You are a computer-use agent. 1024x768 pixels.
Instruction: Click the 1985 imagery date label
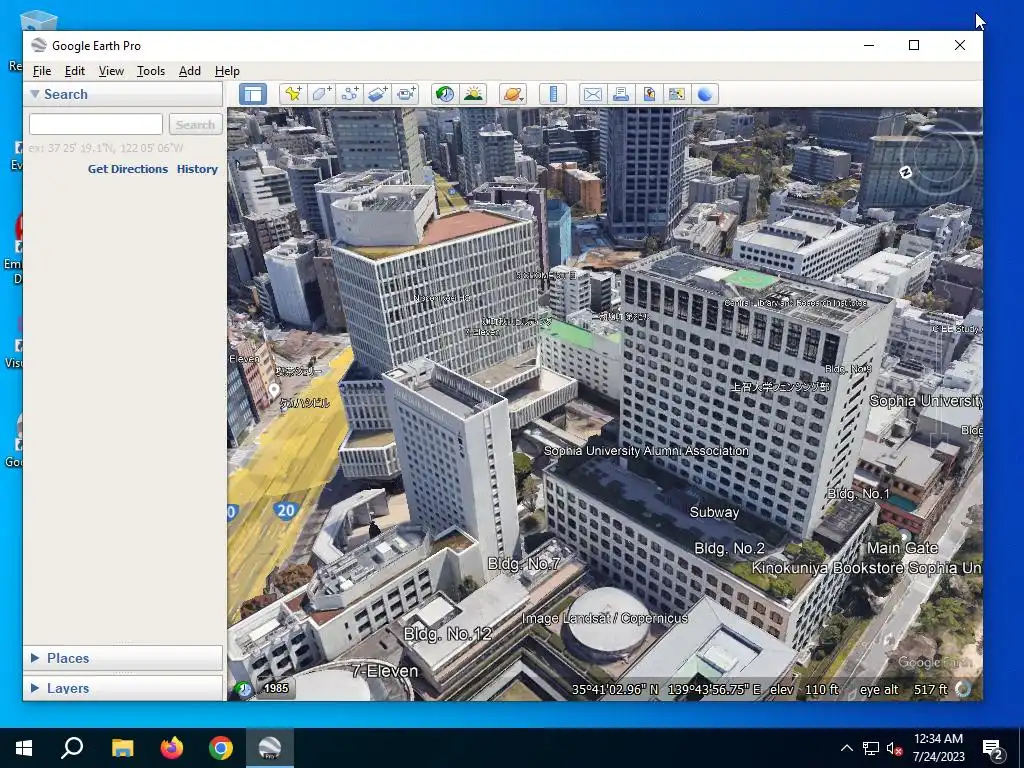pyautogui.click(x=276, y=688)
